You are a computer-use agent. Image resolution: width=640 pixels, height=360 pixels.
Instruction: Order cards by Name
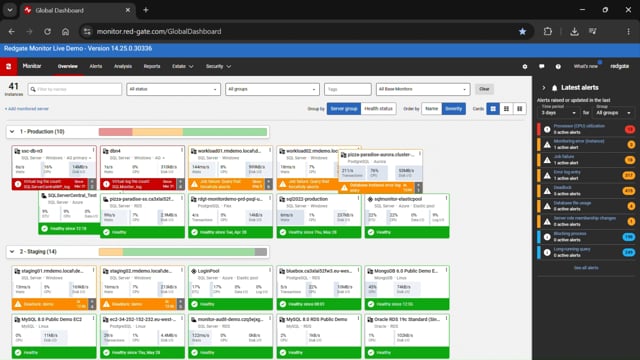point(431,109)
